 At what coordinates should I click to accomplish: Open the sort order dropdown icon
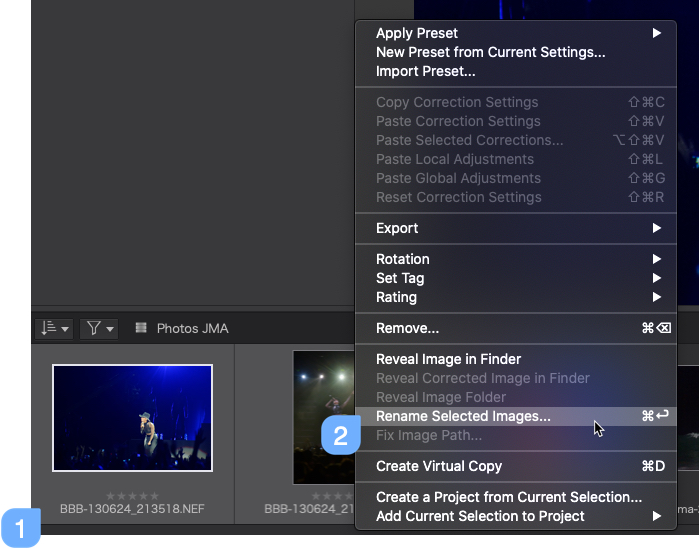click(54, 329)
